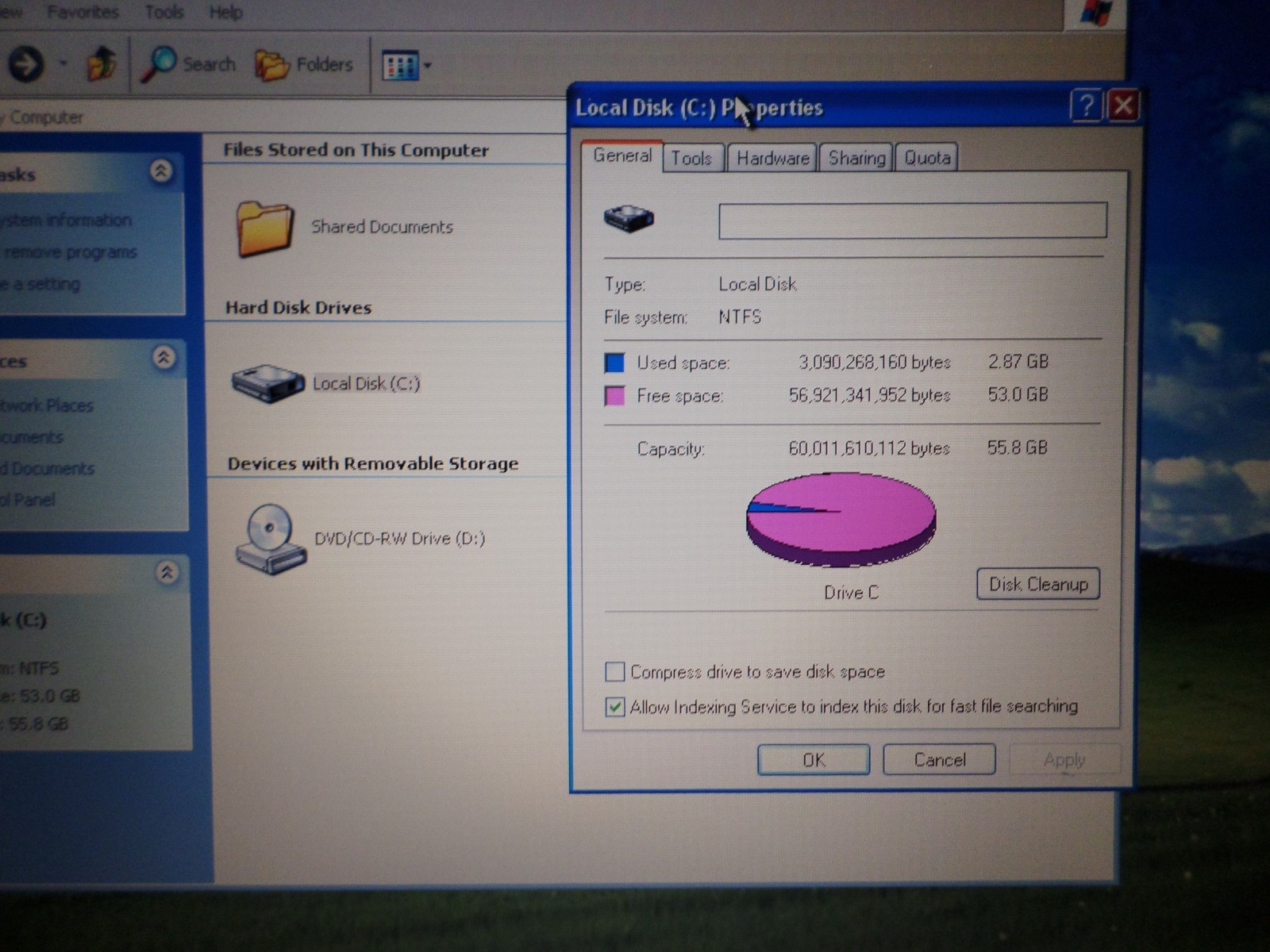Open the Control Panel link in sidebar
Screen dimensions: 1270x952
[x=28, y=500]
